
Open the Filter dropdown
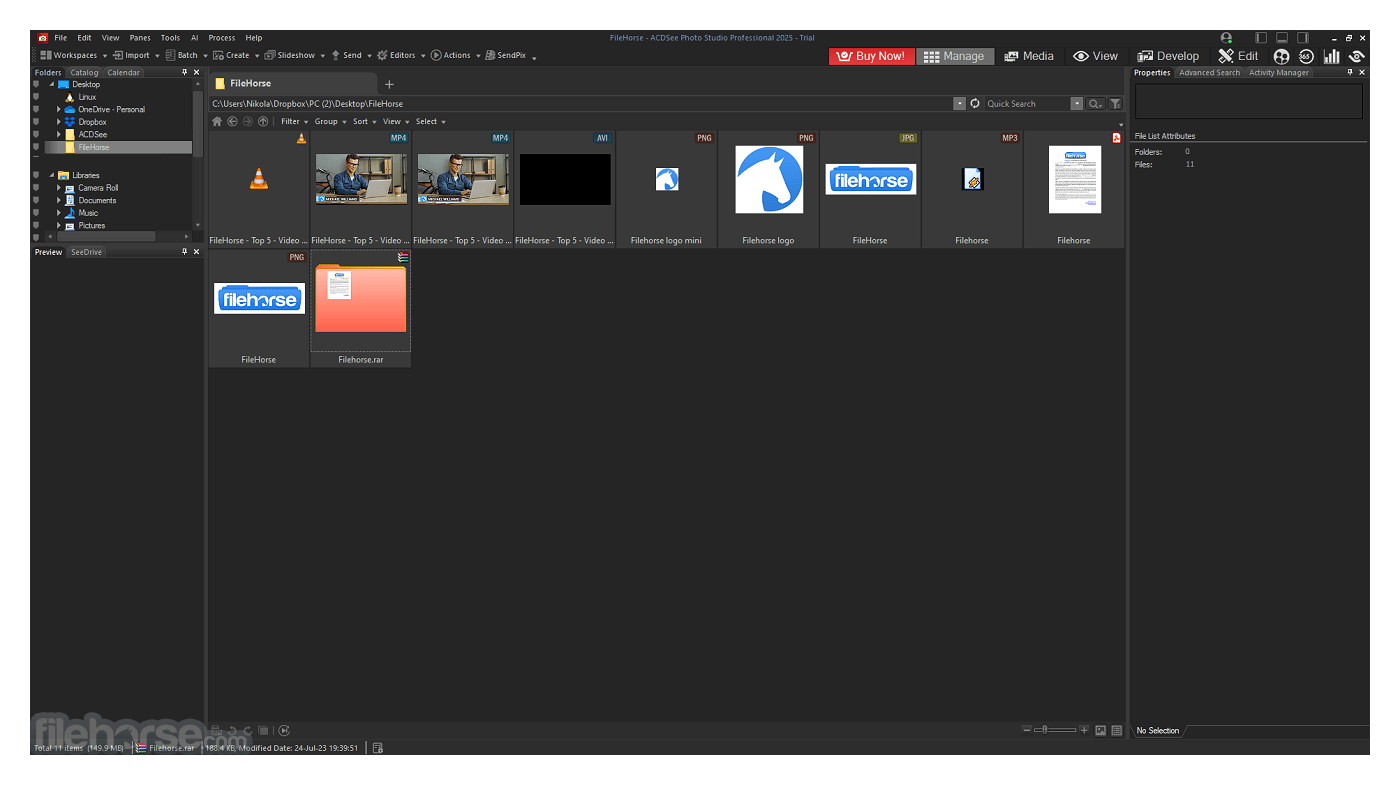point(294,121)
